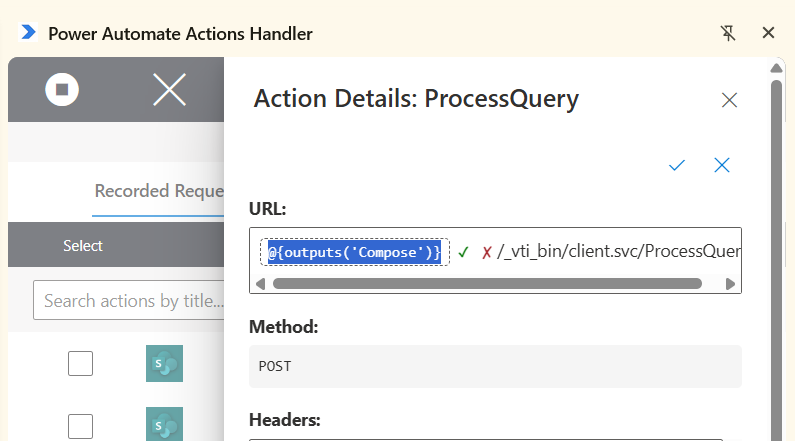Select the @{outputs('Compose')} expression token
This screenshot has width=795, height=441.
[354, 252]
